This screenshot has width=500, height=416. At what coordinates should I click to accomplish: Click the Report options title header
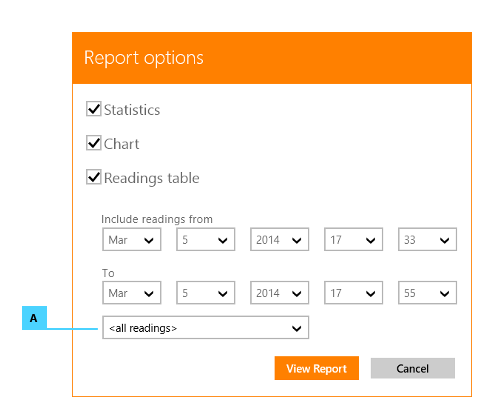coord(144,58)
